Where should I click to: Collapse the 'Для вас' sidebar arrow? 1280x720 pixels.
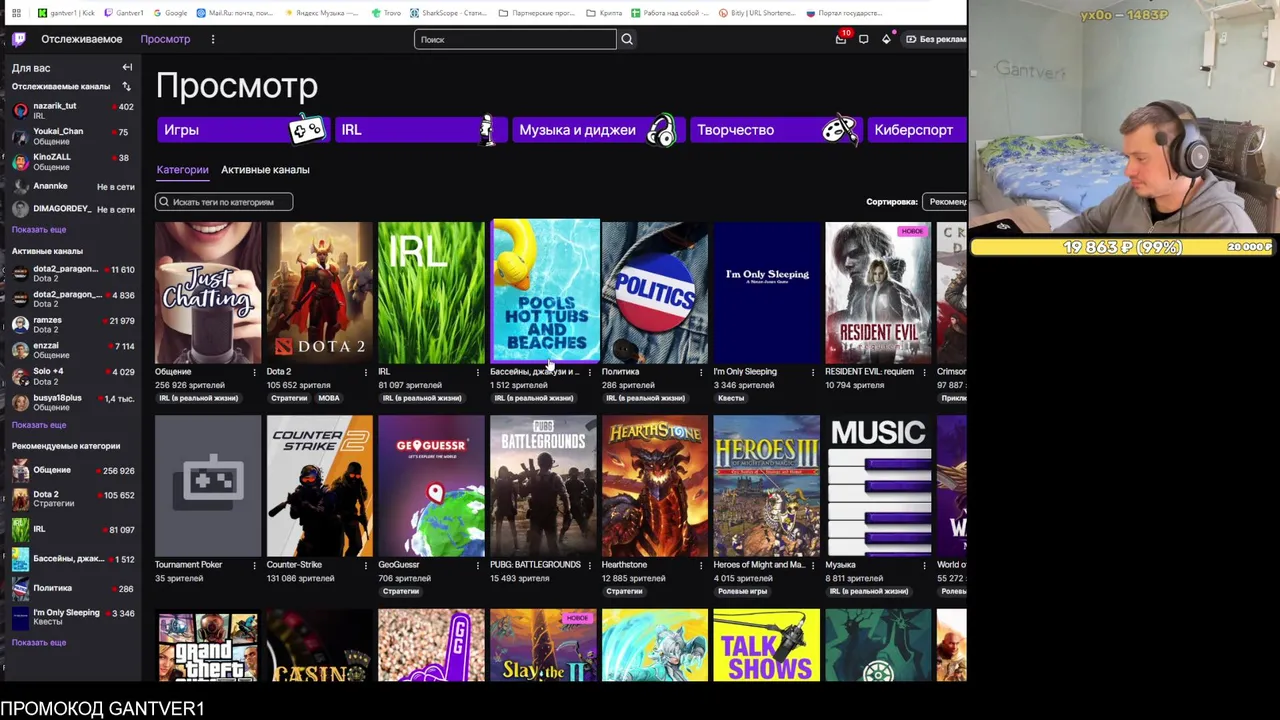(x=127, y=67)
